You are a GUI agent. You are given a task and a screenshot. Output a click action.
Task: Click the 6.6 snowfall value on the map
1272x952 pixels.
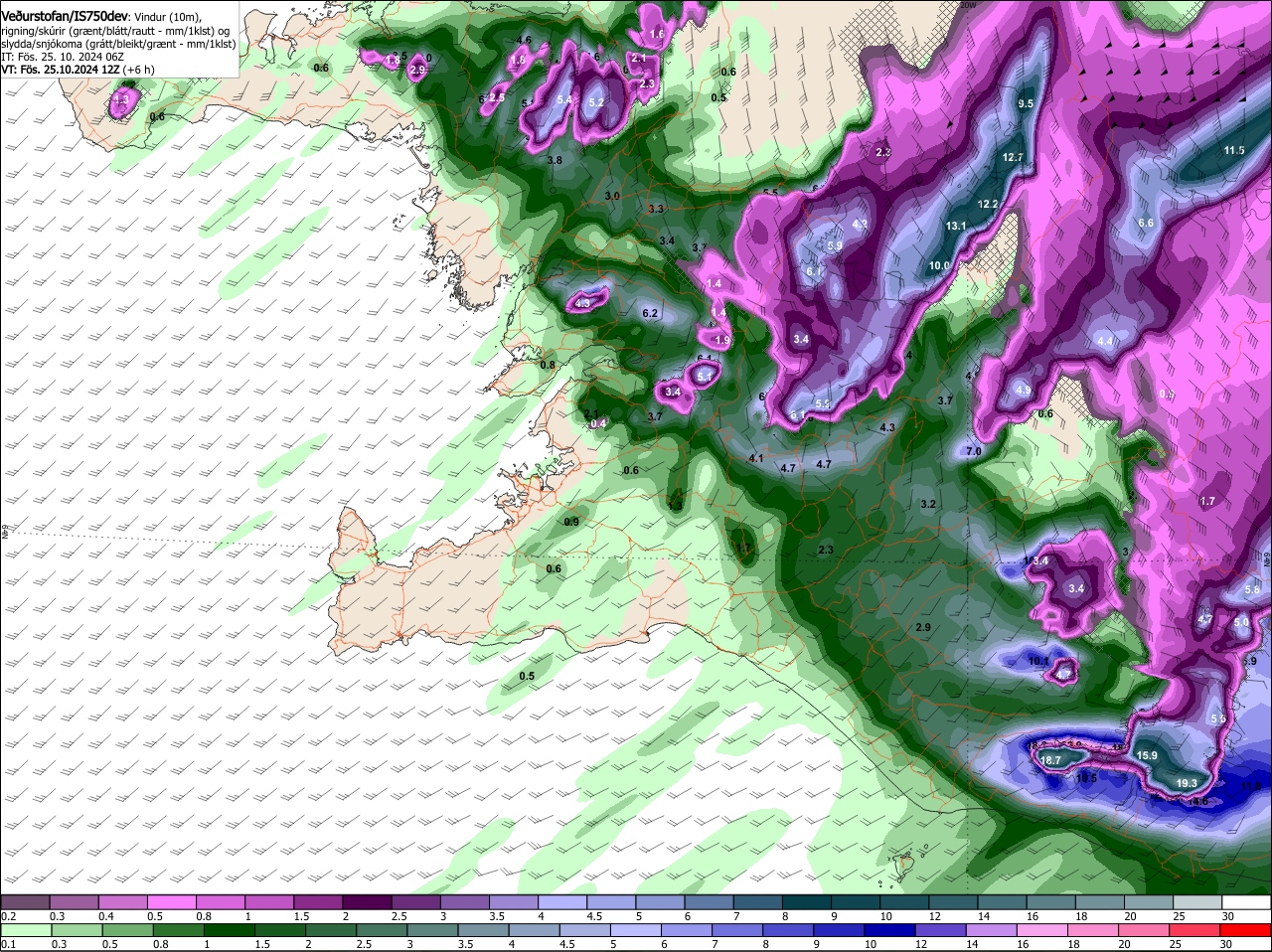[1145, 224]
